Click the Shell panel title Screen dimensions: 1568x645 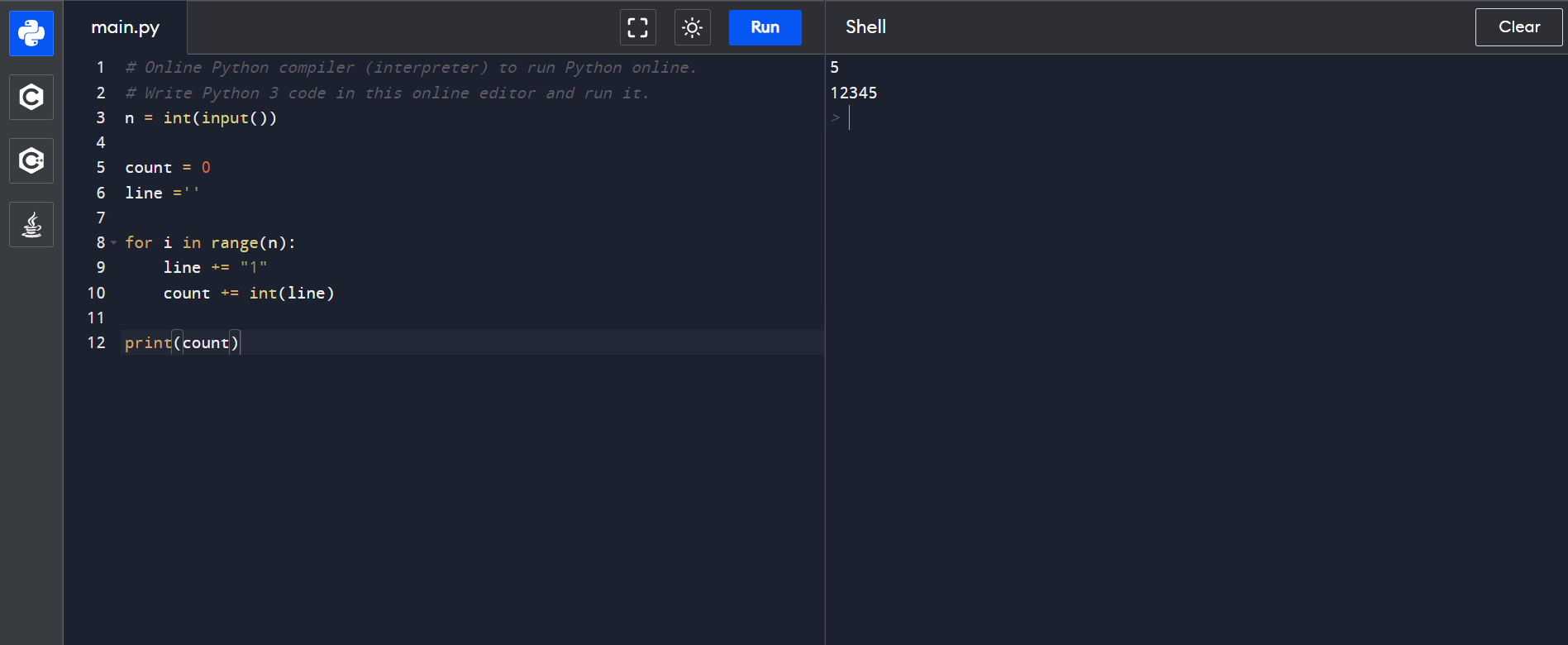pos(865,27)
